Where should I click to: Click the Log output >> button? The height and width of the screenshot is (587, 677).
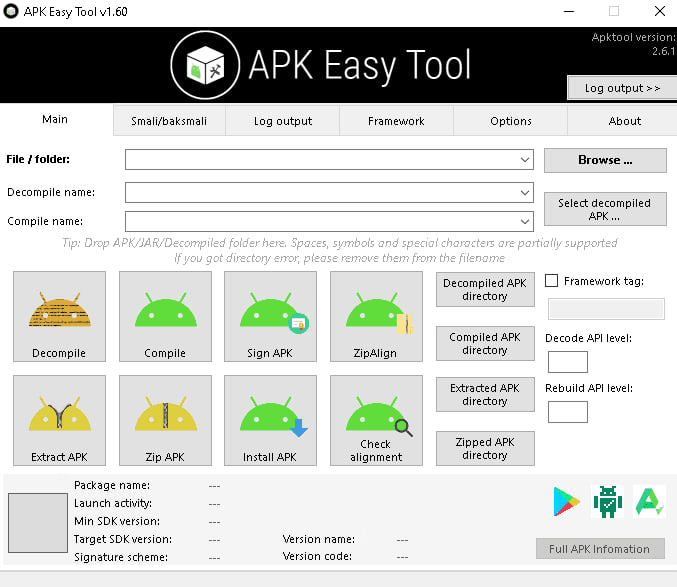(x=622, y=88)
